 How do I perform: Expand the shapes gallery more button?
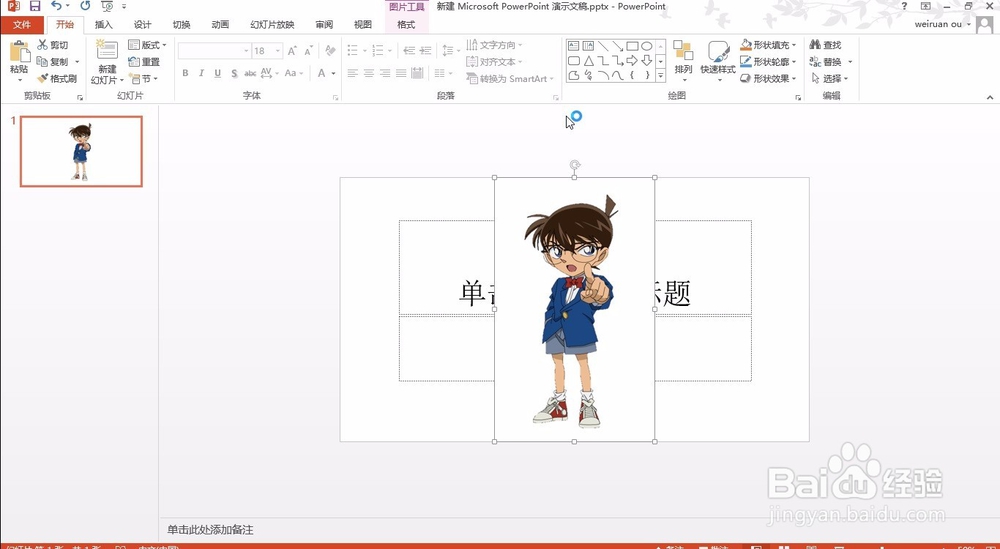661,76
